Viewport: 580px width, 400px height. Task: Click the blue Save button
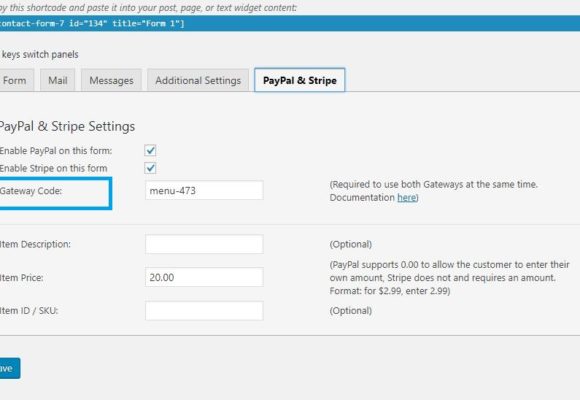pos(10,368)
